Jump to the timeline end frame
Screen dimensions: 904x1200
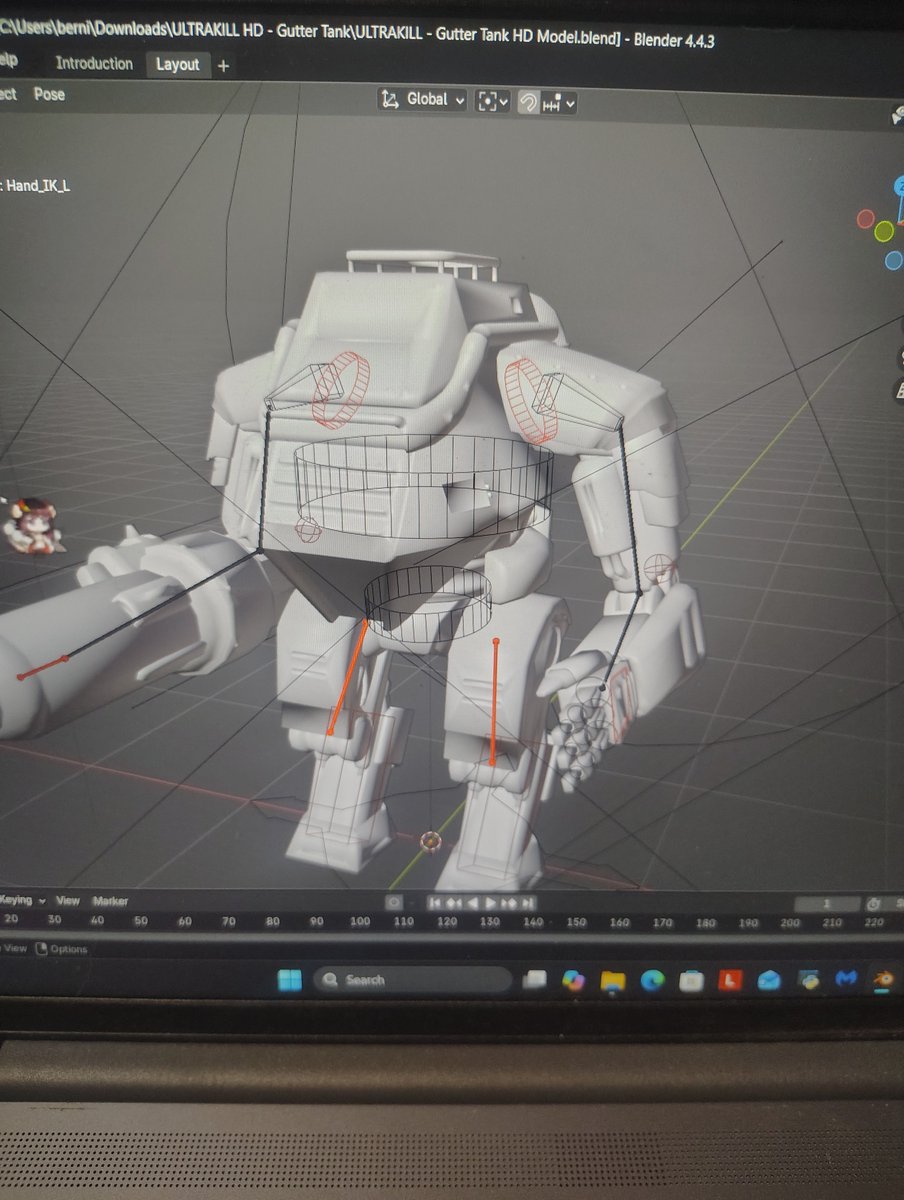pyautogui.click(x=528, y=903)
